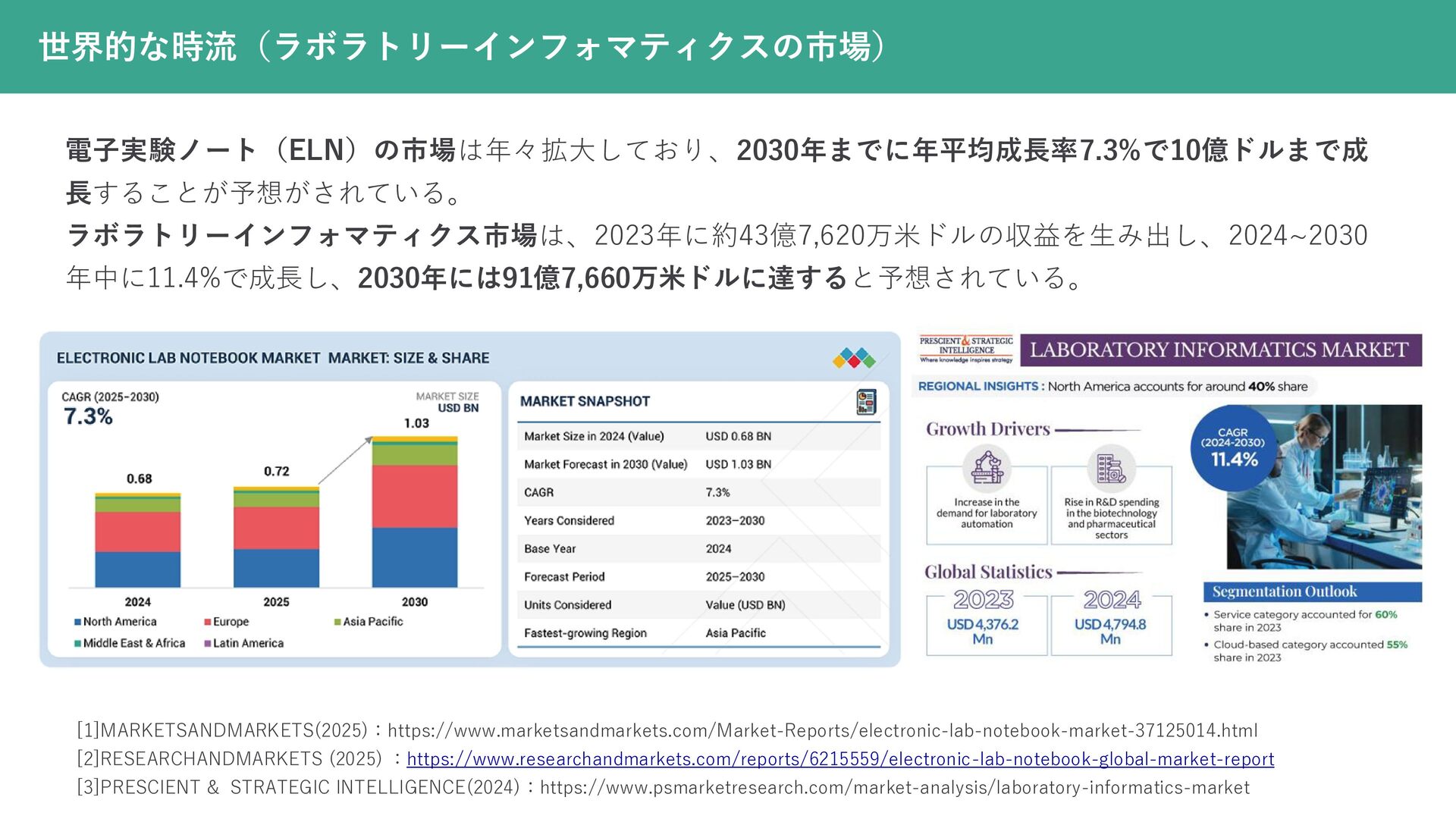Click the Laboratory Informatics Market purple banner

1220,350
